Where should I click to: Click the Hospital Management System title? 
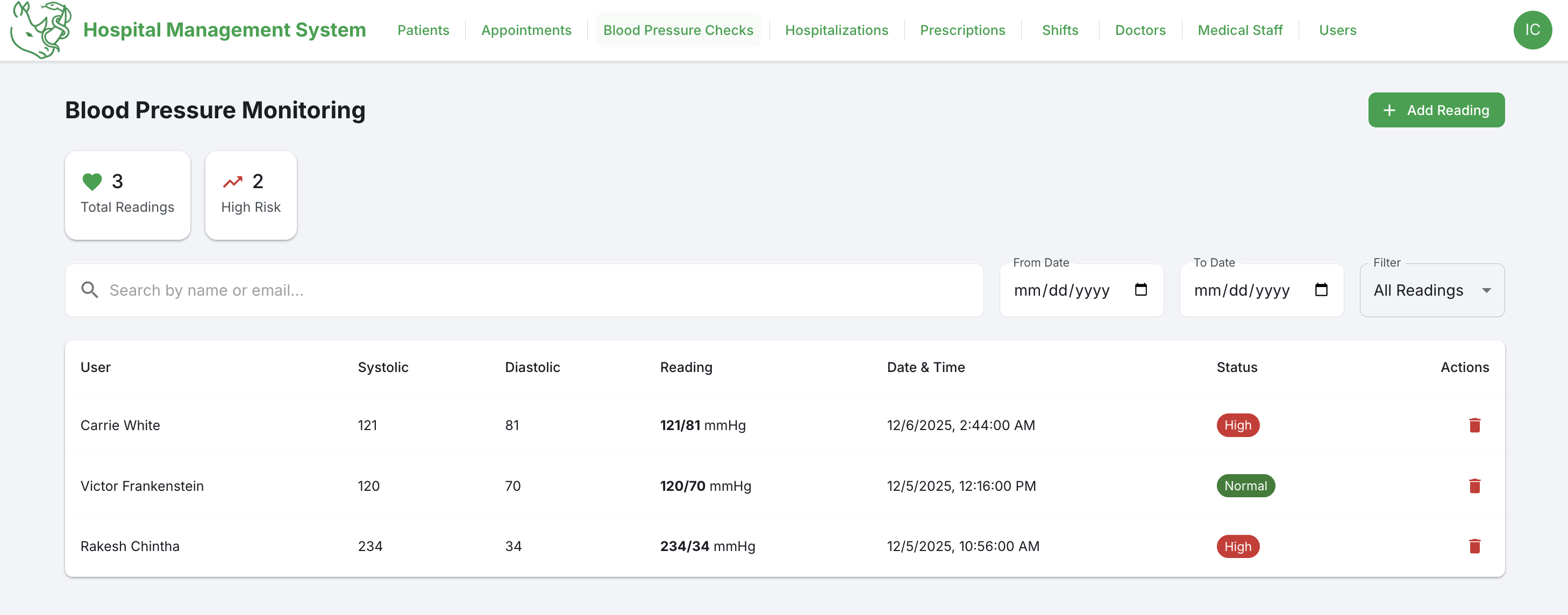(224, 30)
